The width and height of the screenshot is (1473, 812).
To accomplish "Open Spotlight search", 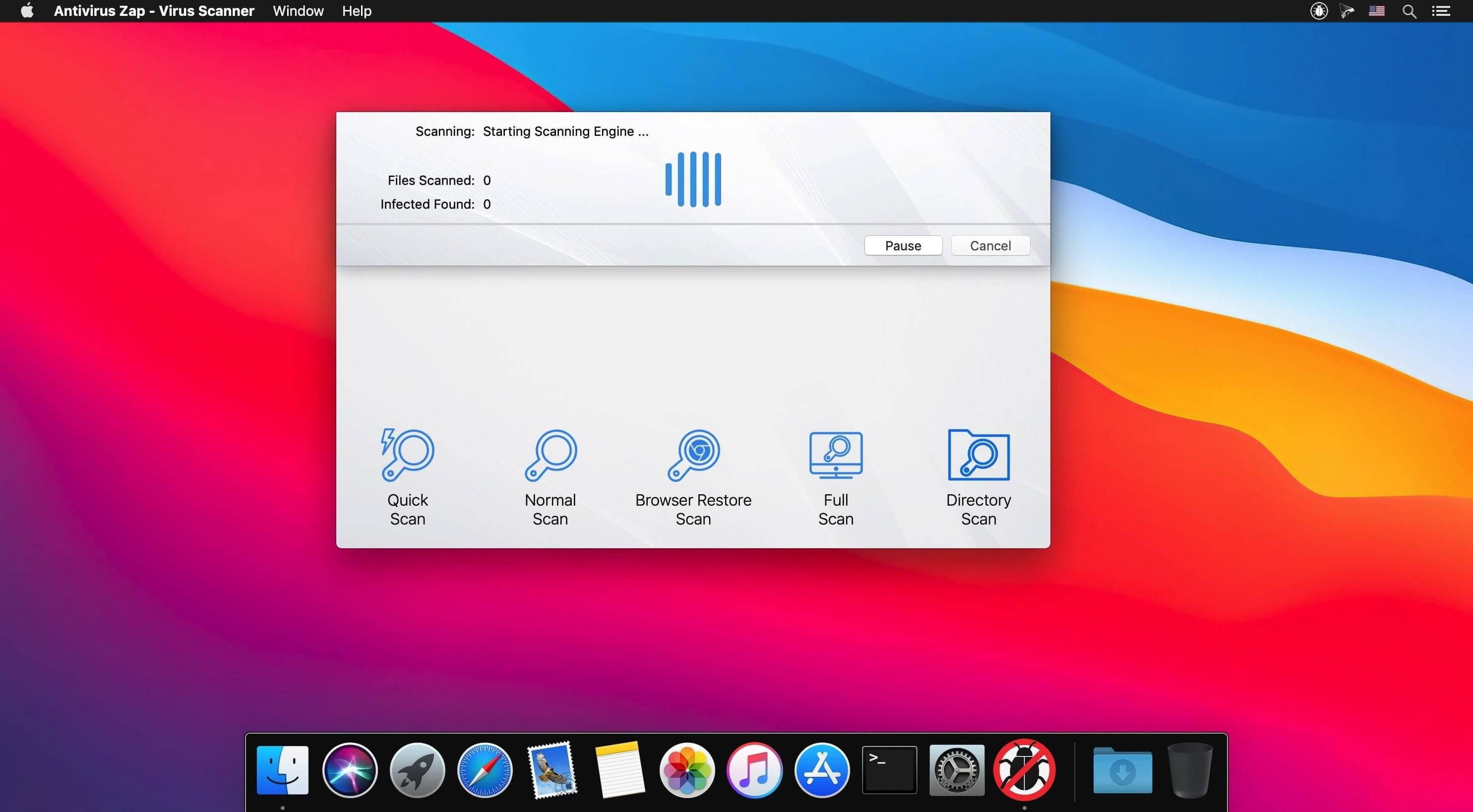I will pyautogui.click(x=1409, y=11).
